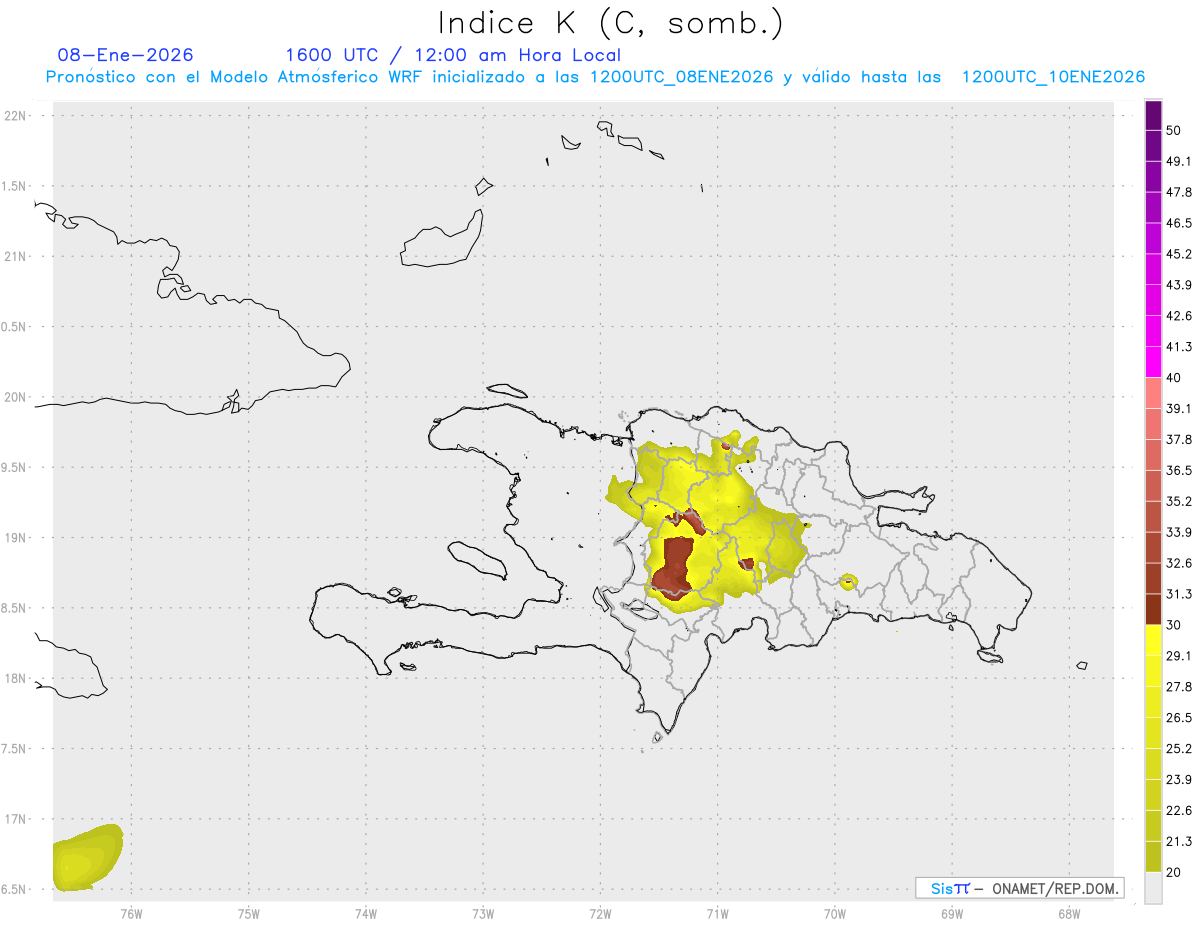This screenshot has height=927, width=1200.
Task: Click the latitude label '18N'
Action: pyautogui.click(x=16, y=678)
